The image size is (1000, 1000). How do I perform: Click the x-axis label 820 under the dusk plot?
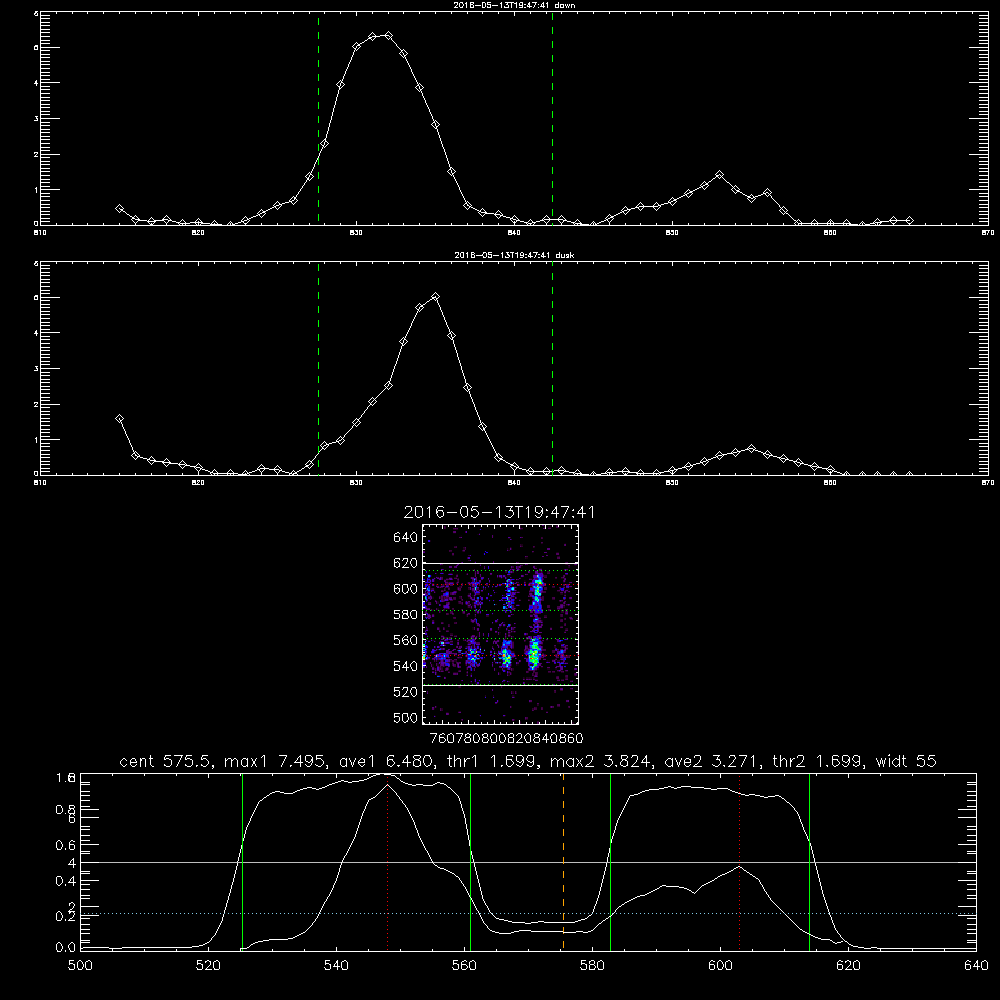[x=198, y=483]
